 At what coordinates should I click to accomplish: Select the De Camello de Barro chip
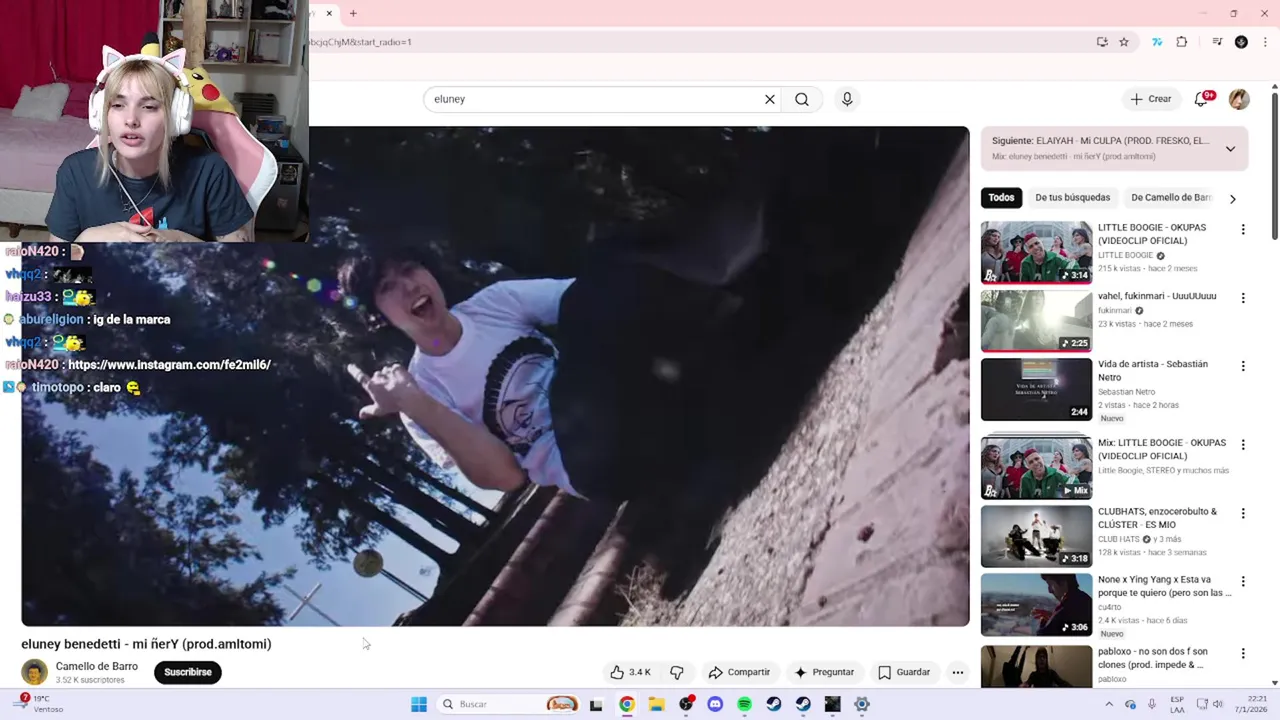pos(1170,198)
